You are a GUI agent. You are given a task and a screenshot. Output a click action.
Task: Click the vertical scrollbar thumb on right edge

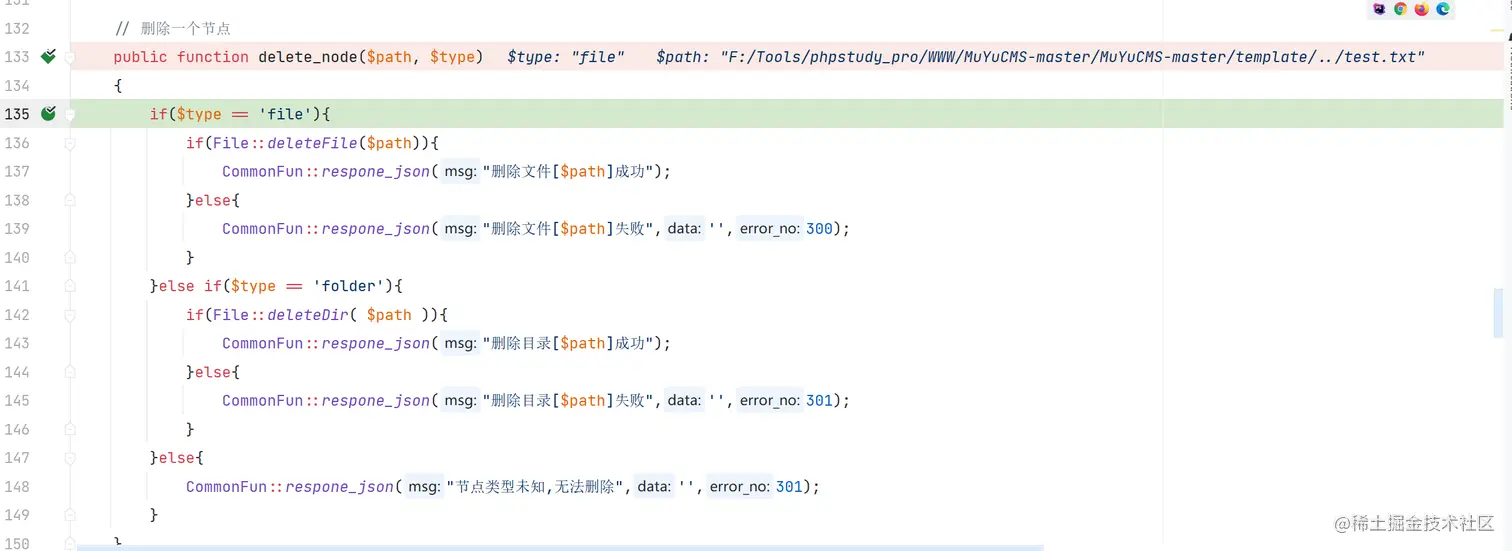click(1498, 312)
